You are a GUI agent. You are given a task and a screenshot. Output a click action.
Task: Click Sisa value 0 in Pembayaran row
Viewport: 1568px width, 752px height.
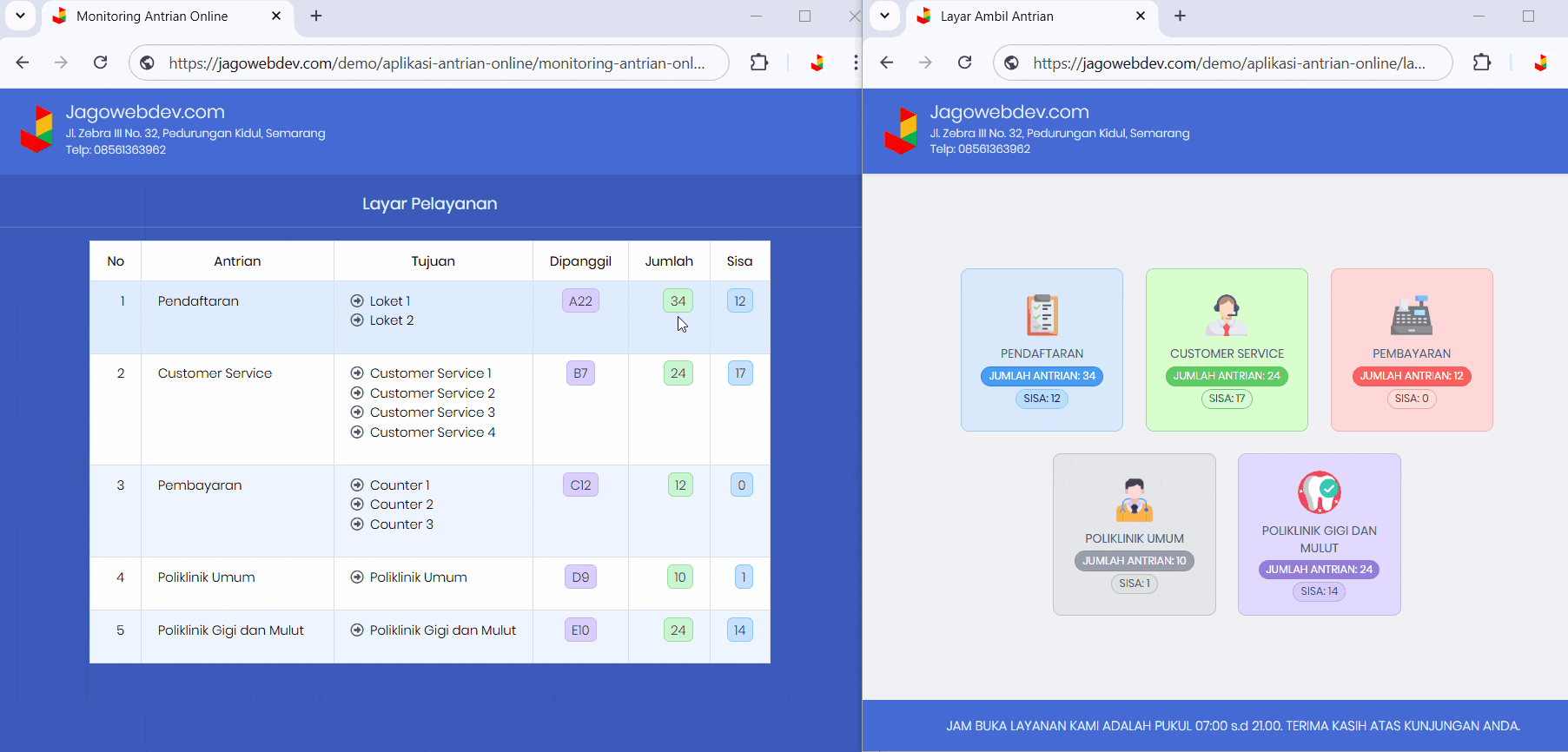click(741, 485)
